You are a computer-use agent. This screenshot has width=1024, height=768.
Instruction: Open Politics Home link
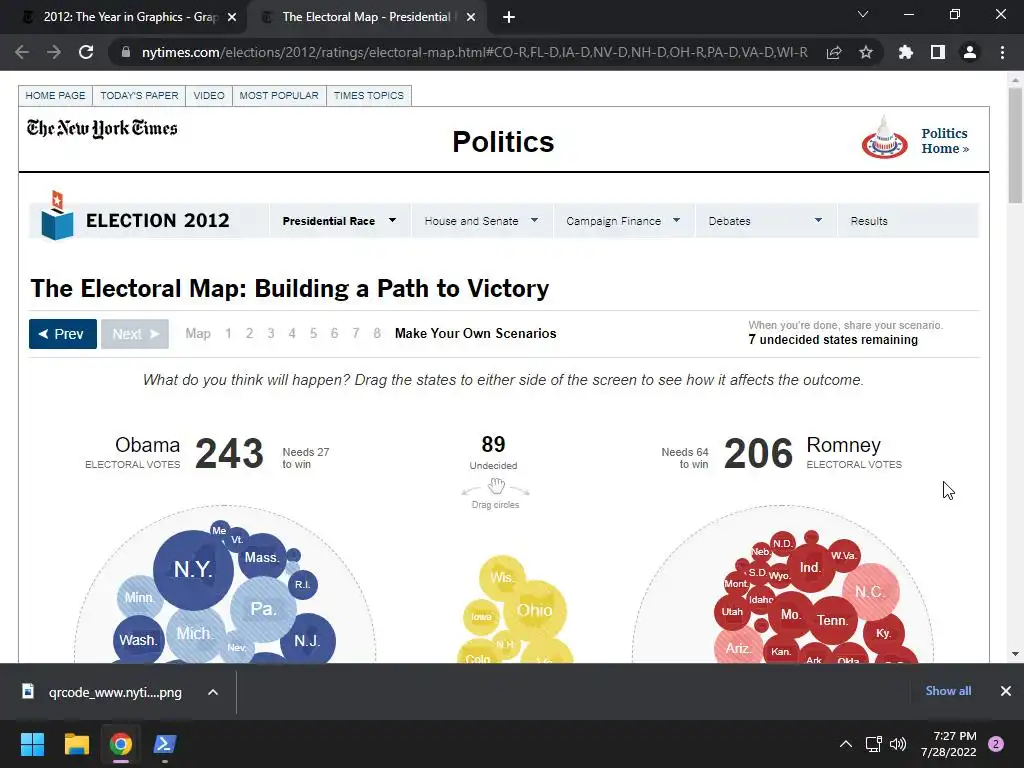(945, 140)
